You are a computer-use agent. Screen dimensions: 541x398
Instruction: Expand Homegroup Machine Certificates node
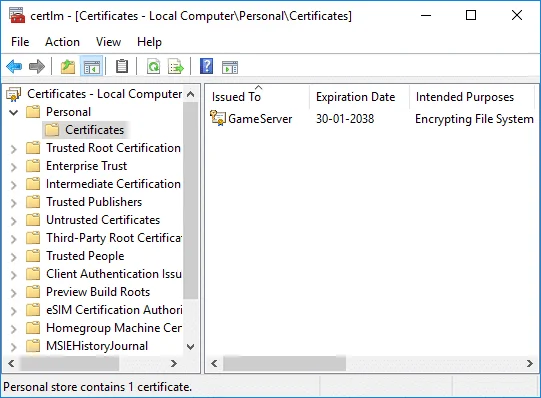[x=13, y=329]
